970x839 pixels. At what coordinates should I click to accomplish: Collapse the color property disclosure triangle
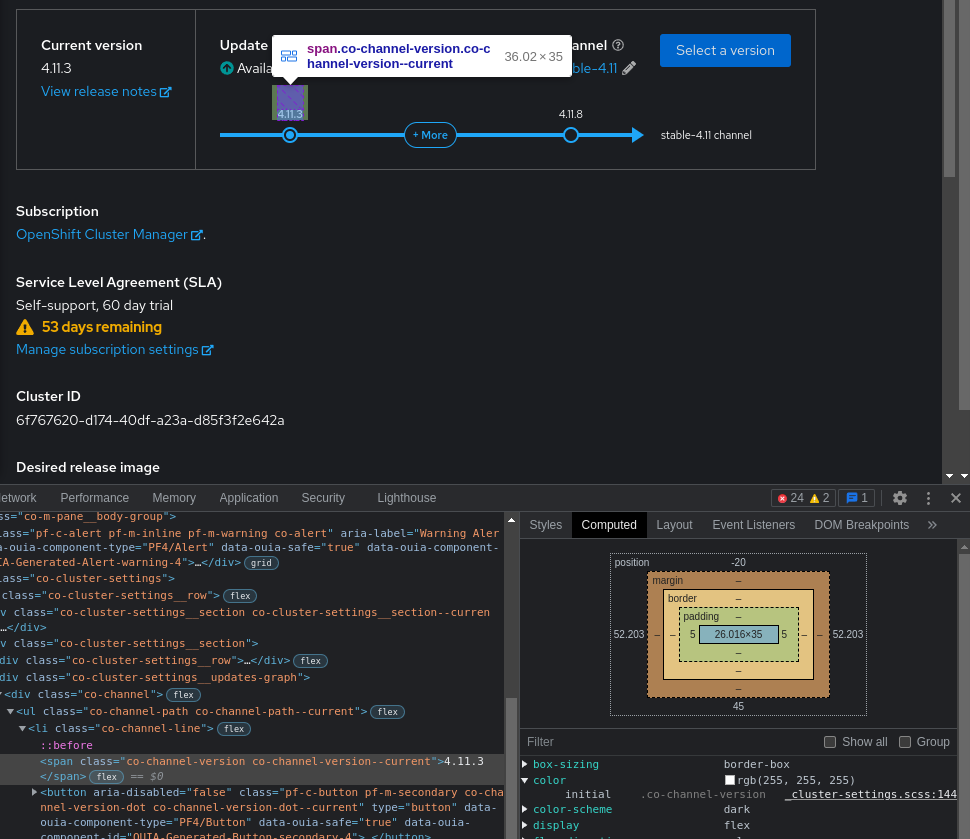coord(524,780)
